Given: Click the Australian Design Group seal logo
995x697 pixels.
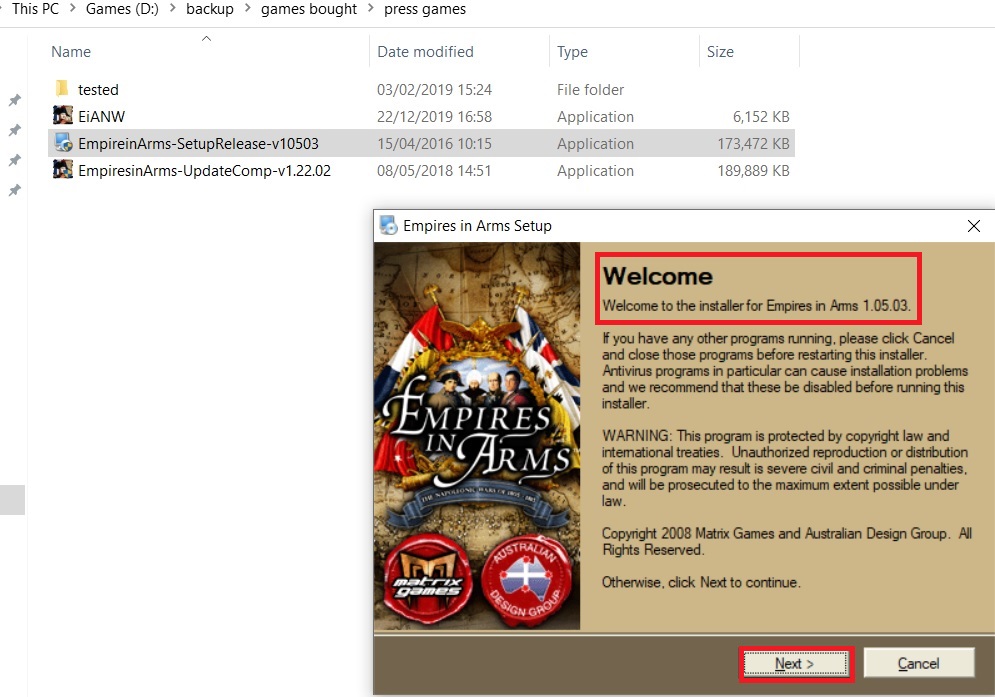Looking at the screenshot, I should (x=526, y=581).
